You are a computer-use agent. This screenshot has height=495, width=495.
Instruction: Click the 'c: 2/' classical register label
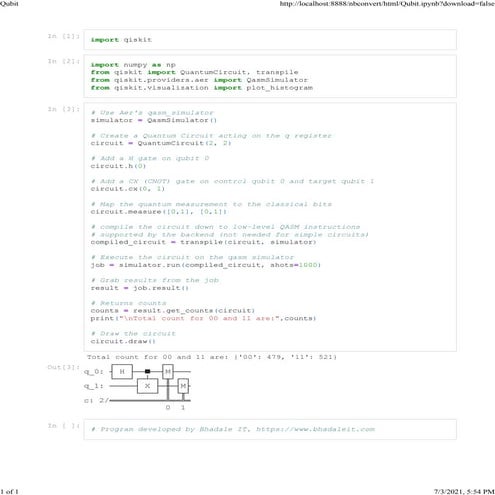[x=96, y=400]
